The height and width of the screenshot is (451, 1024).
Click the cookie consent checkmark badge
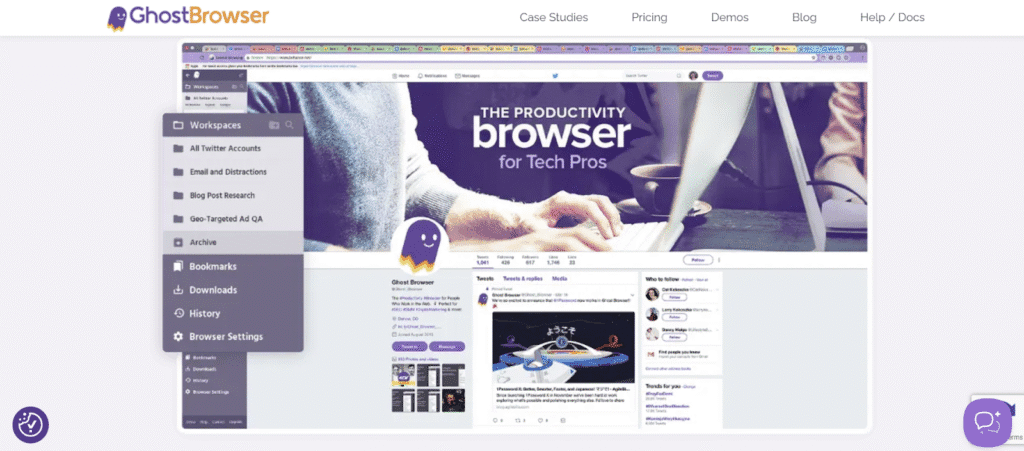tap(30, 424)
